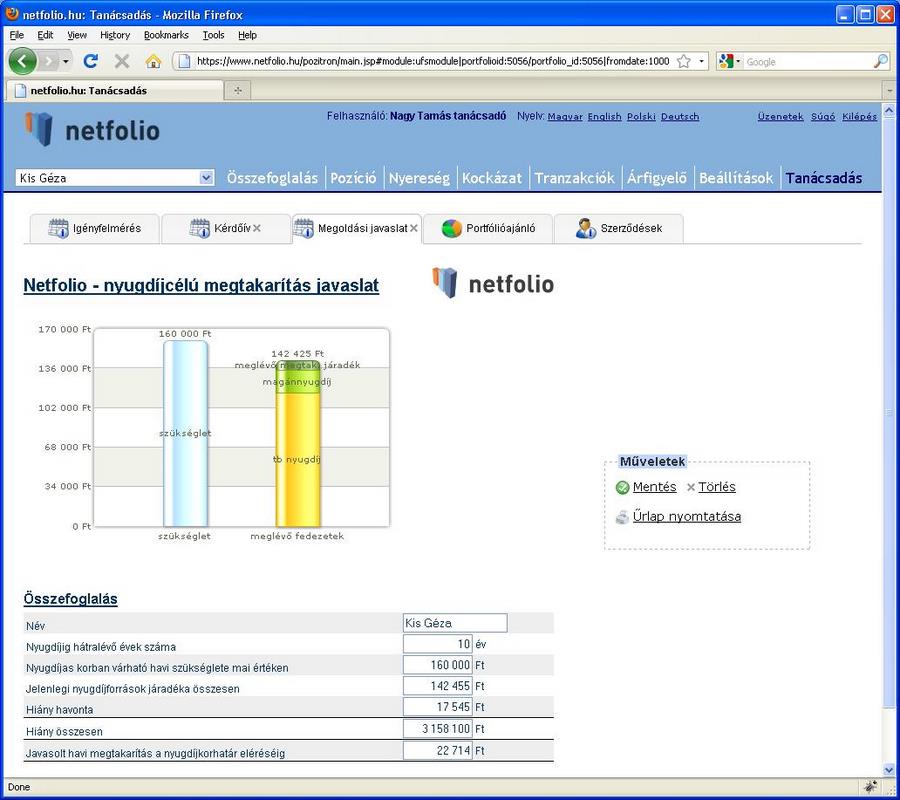Screen dimensions: 900x800
Task: Click the Űrlap nyomtatása print link
Action: pyautogui.click(x=686, y=516)
